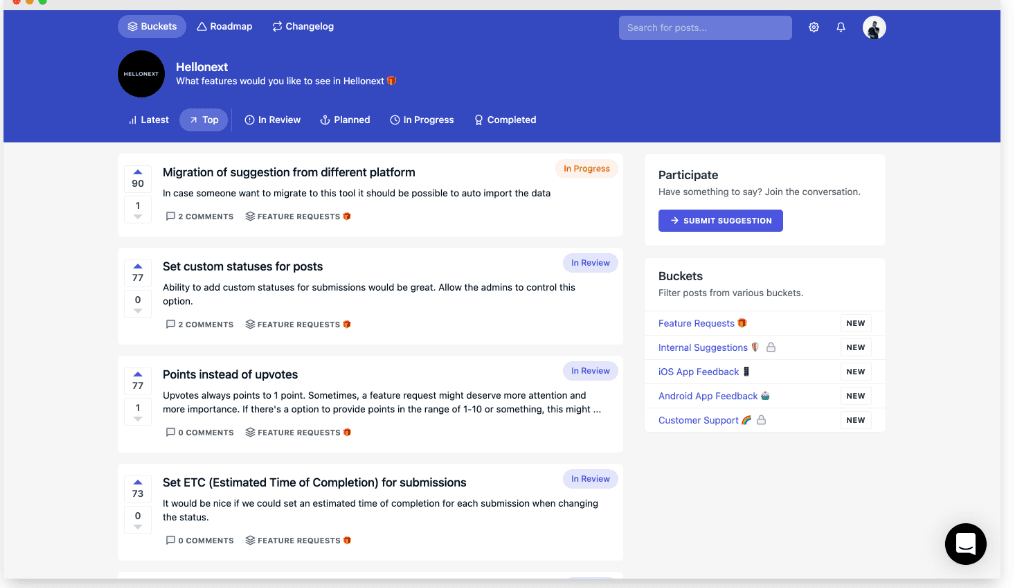The image size is (1014, 588).
Task: Sort posts by Latest
Action: [x=148, y=120]
